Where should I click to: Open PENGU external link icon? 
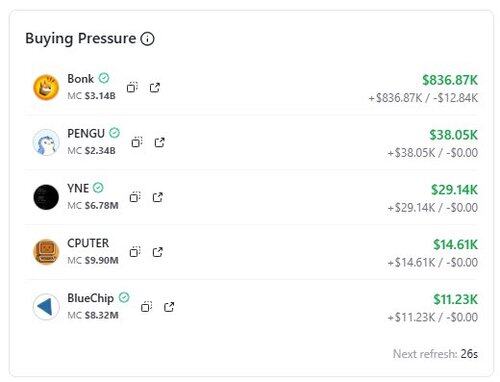click(x=160, y=142)
